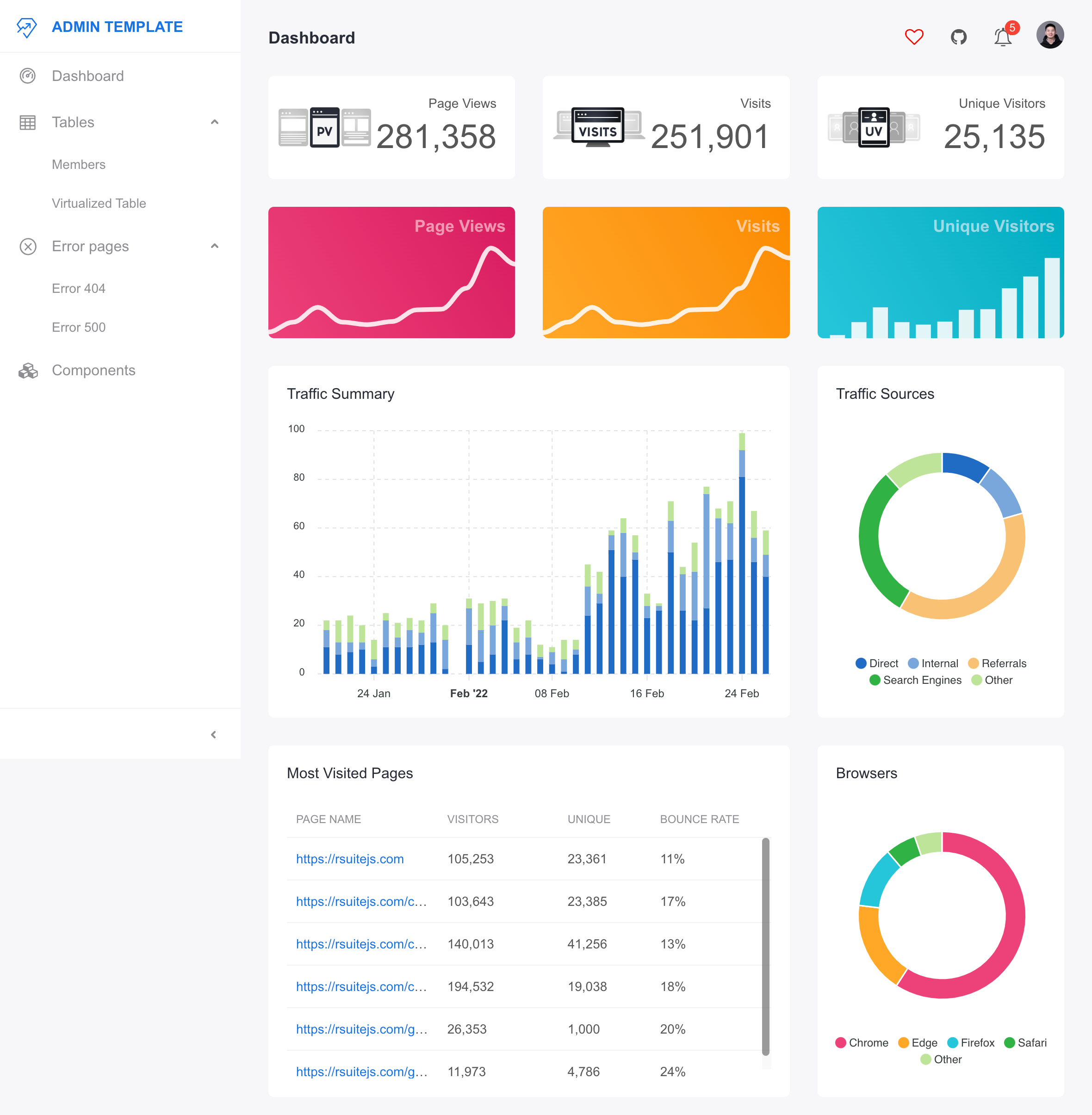This screenshot has width=1092, height=1115.
Task: Click the Admin Template logo icon
Action: point(26,27)
